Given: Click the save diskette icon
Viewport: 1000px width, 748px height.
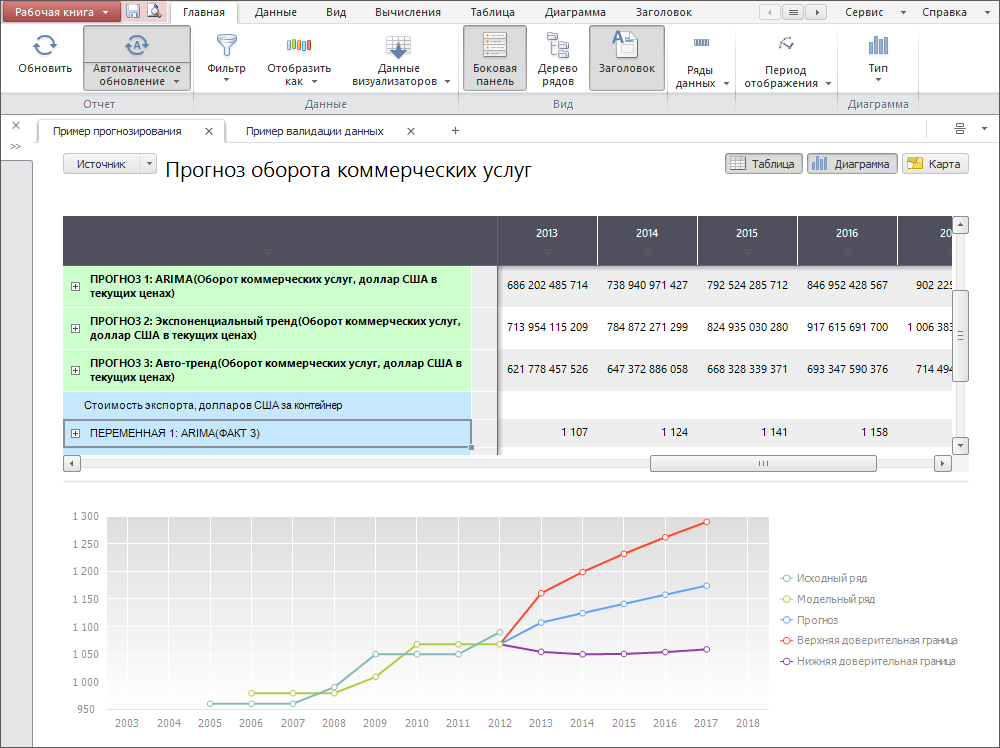Looking at the screenshot, I should pos(133,12).
